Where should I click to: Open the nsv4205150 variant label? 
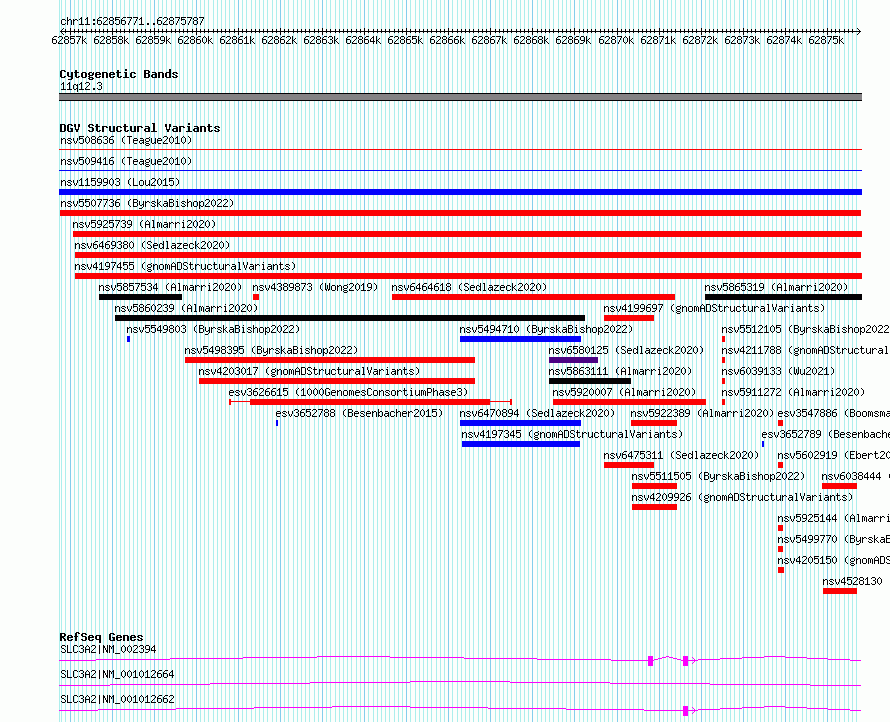tap(833, 560)
